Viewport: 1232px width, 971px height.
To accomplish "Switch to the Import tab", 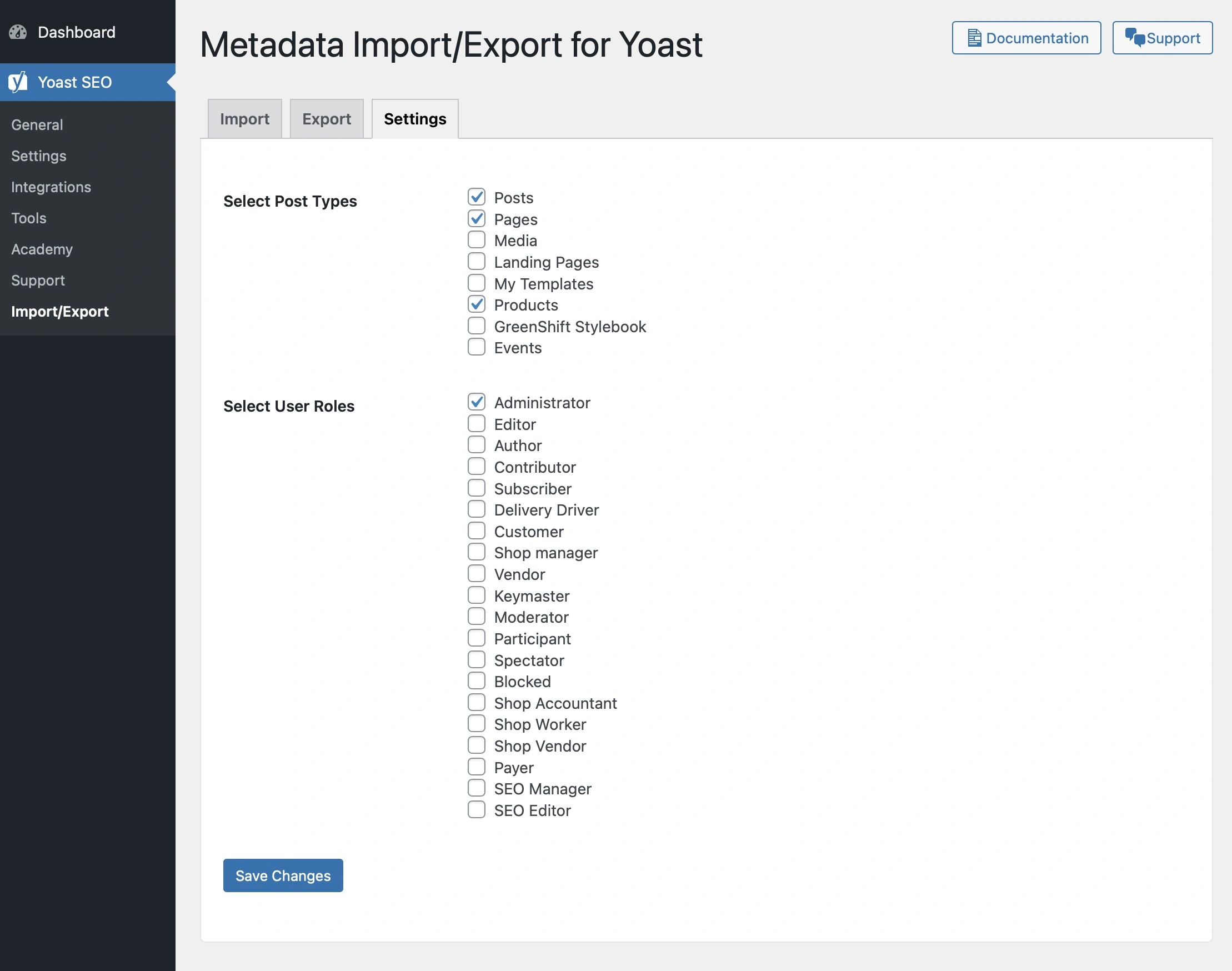I will (x=244, y=118).
